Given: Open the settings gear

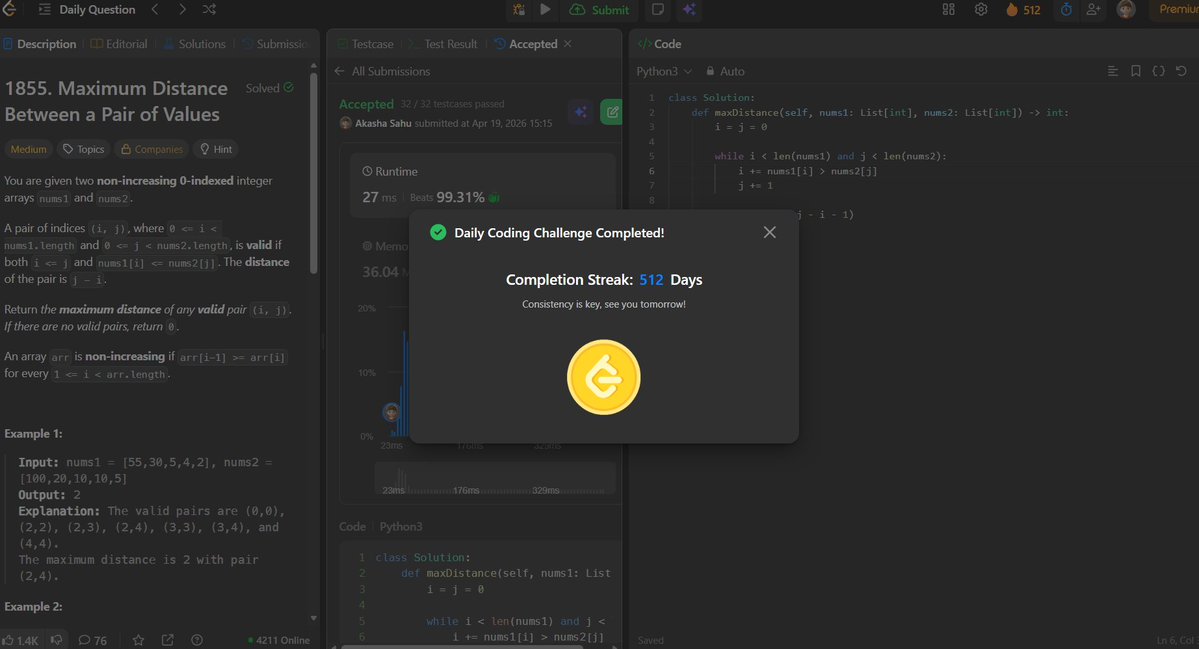Looking at the screenshot, I should [981, 9].
